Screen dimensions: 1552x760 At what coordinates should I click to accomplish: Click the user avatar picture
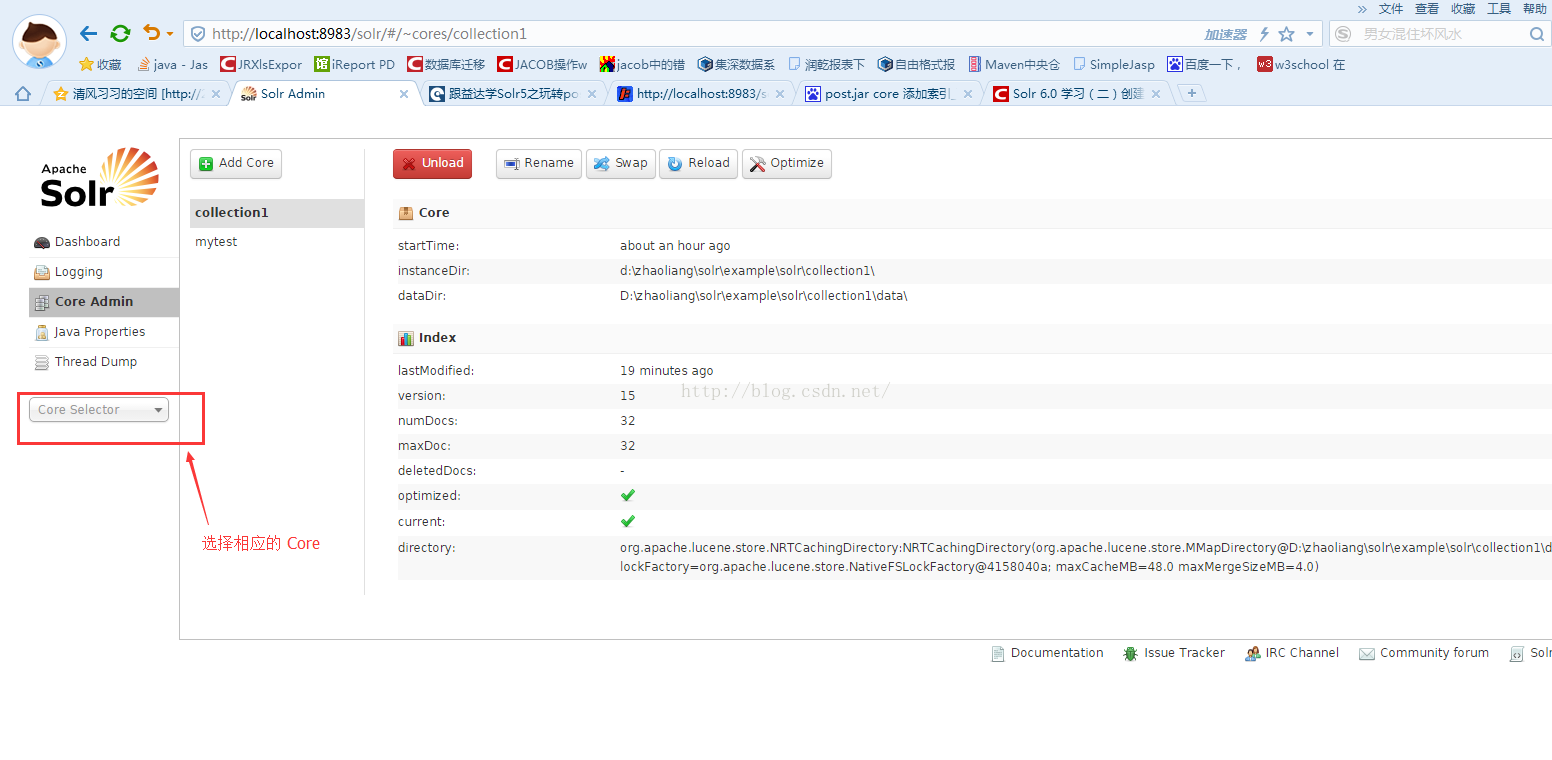(40, 43)
